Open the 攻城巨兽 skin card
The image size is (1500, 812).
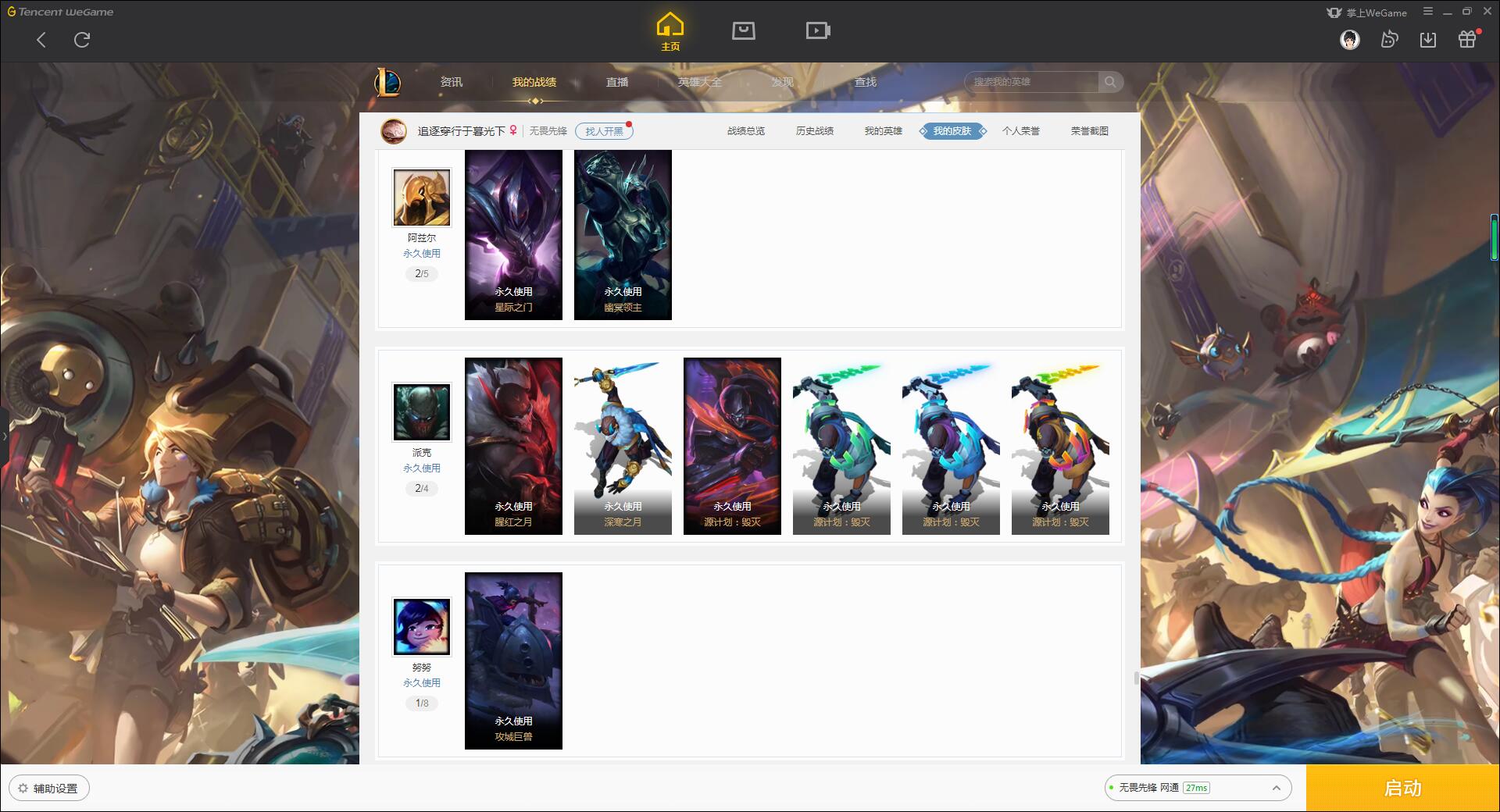513,661
